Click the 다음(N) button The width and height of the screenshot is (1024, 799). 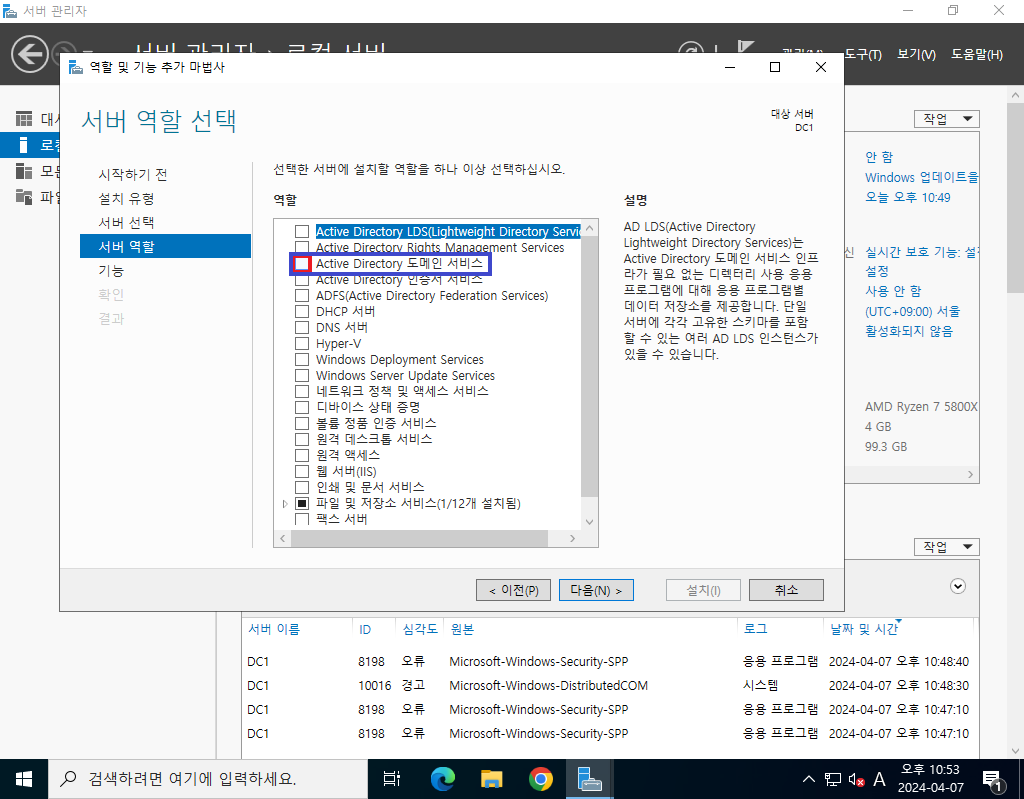click(596, 590)
